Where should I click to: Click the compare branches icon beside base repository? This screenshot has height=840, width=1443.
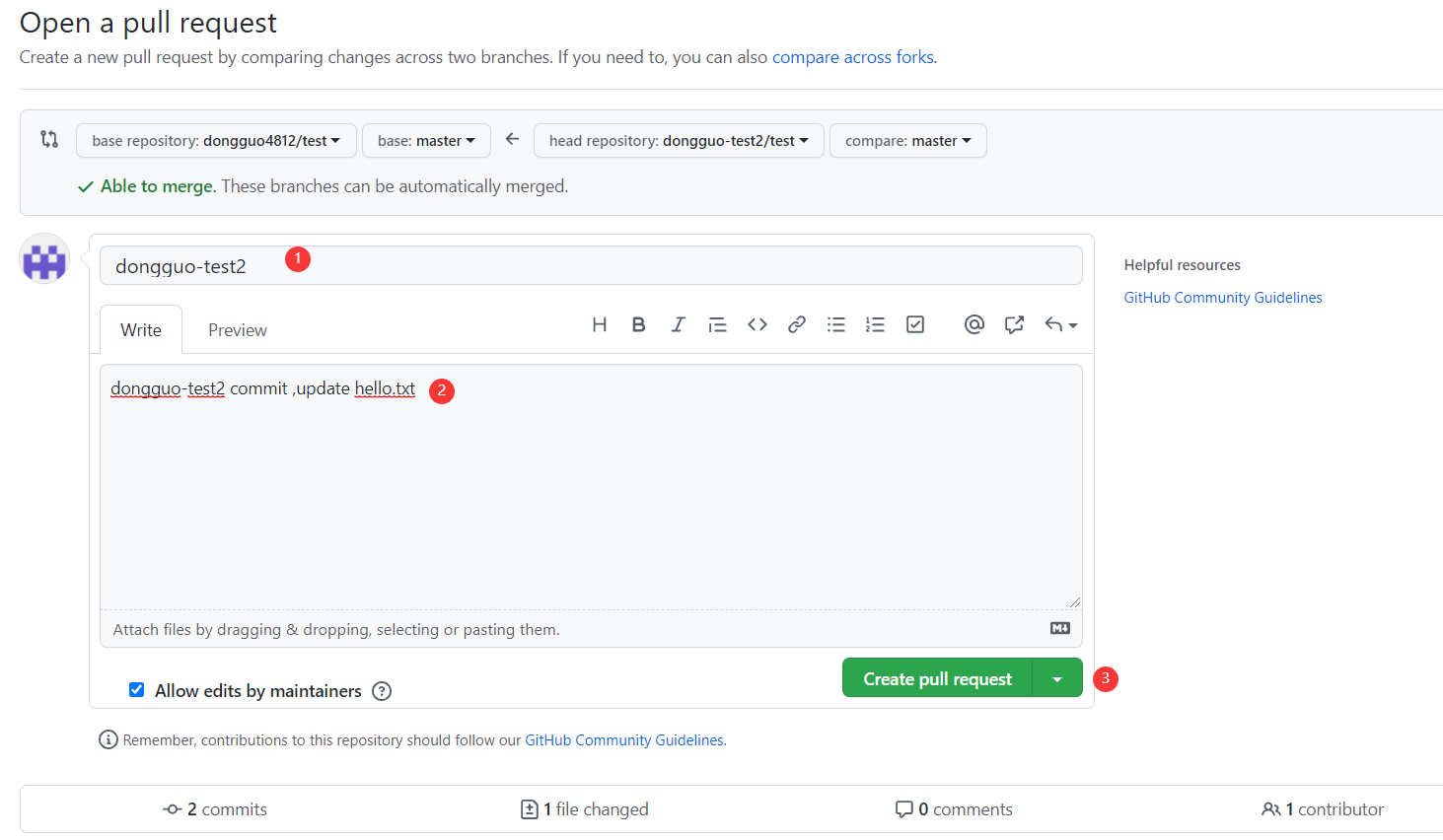point(49,139)
